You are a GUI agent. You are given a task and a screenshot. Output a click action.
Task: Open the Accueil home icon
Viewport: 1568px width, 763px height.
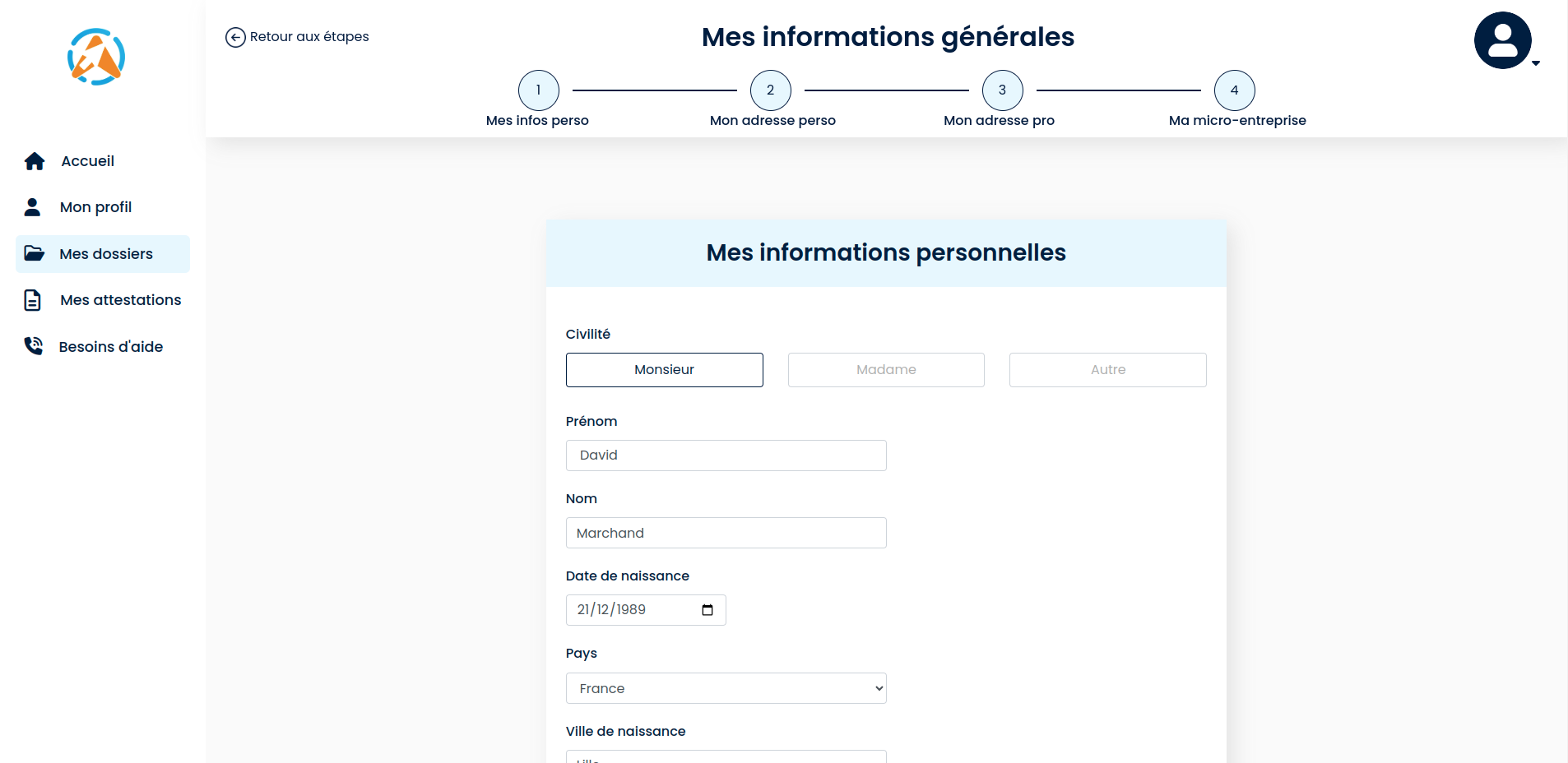coord(34,160)
